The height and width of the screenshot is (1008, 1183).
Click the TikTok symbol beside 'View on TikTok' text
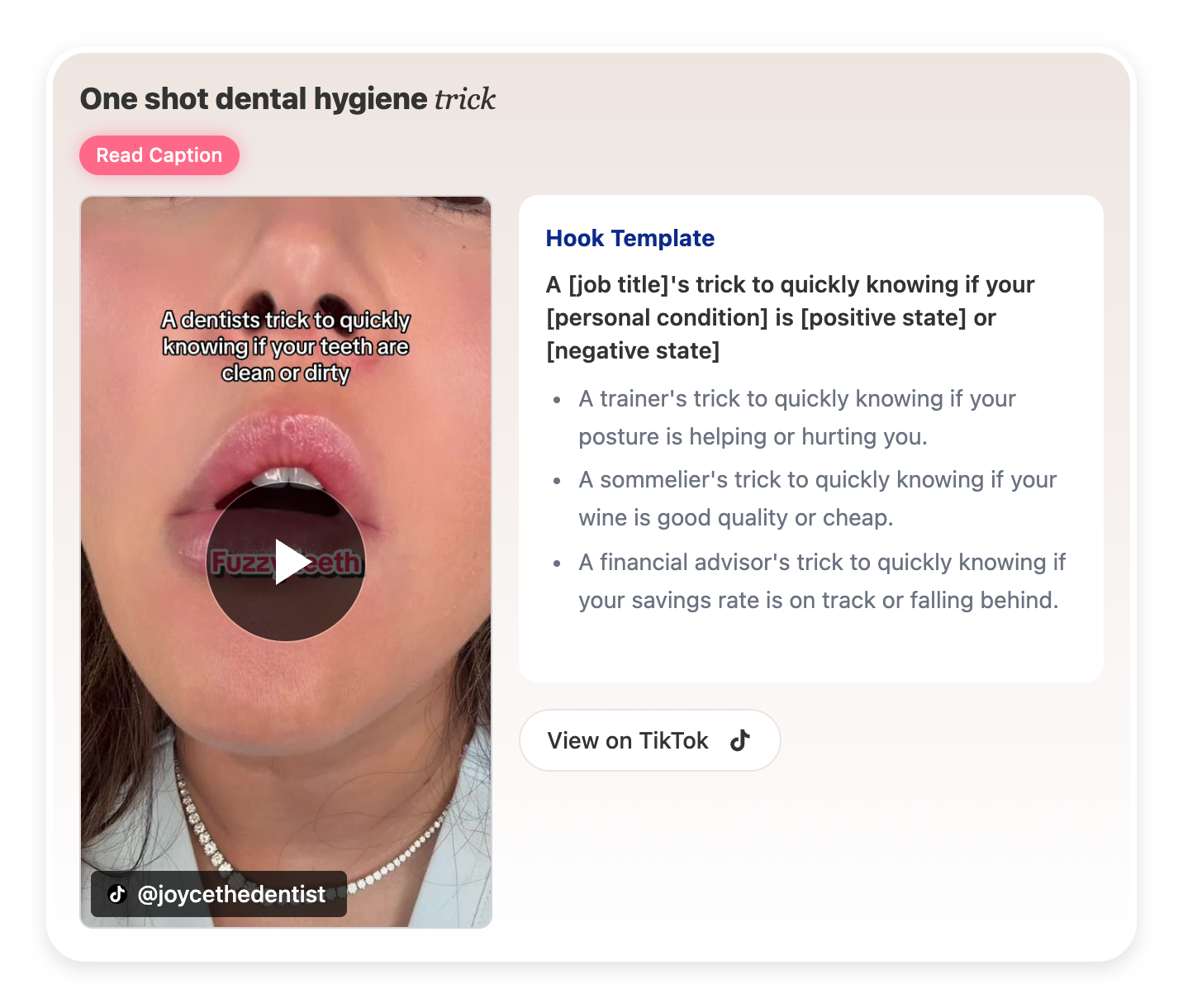[x=741, y=740]
